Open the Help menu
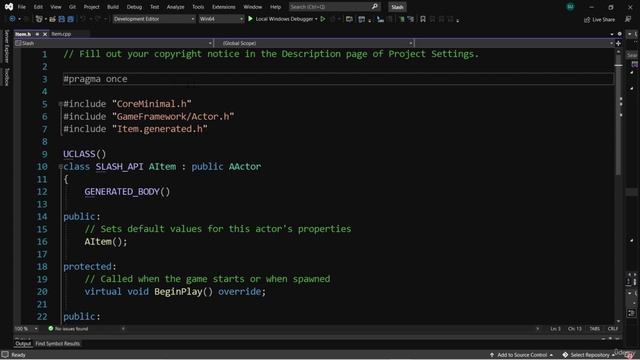This screenshot has width=640, height=360. (x=276, y=7)
